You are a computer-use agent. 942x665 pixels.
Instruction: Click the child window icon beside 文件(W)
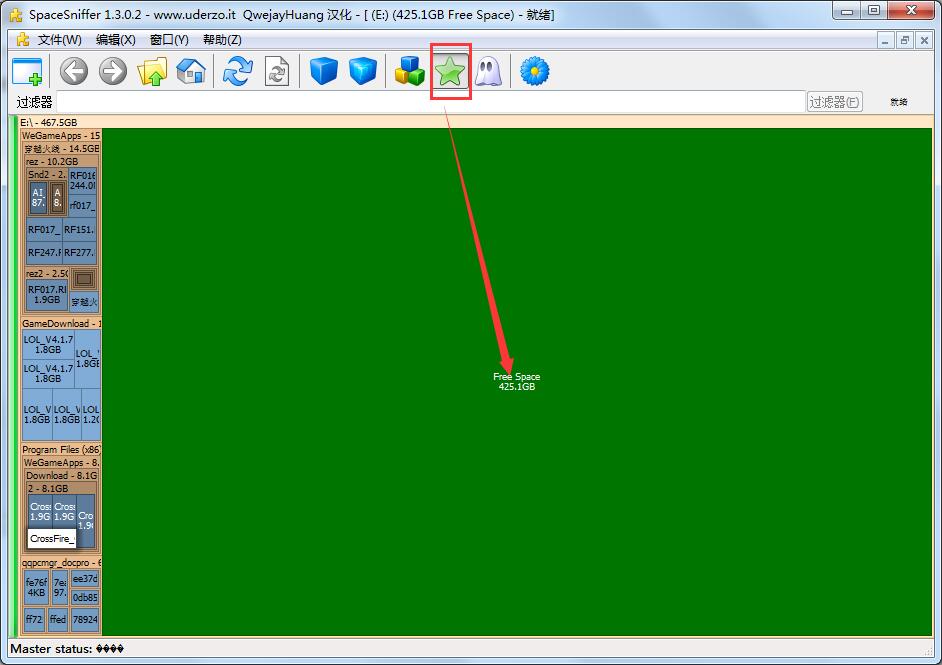tap(23, 40)
